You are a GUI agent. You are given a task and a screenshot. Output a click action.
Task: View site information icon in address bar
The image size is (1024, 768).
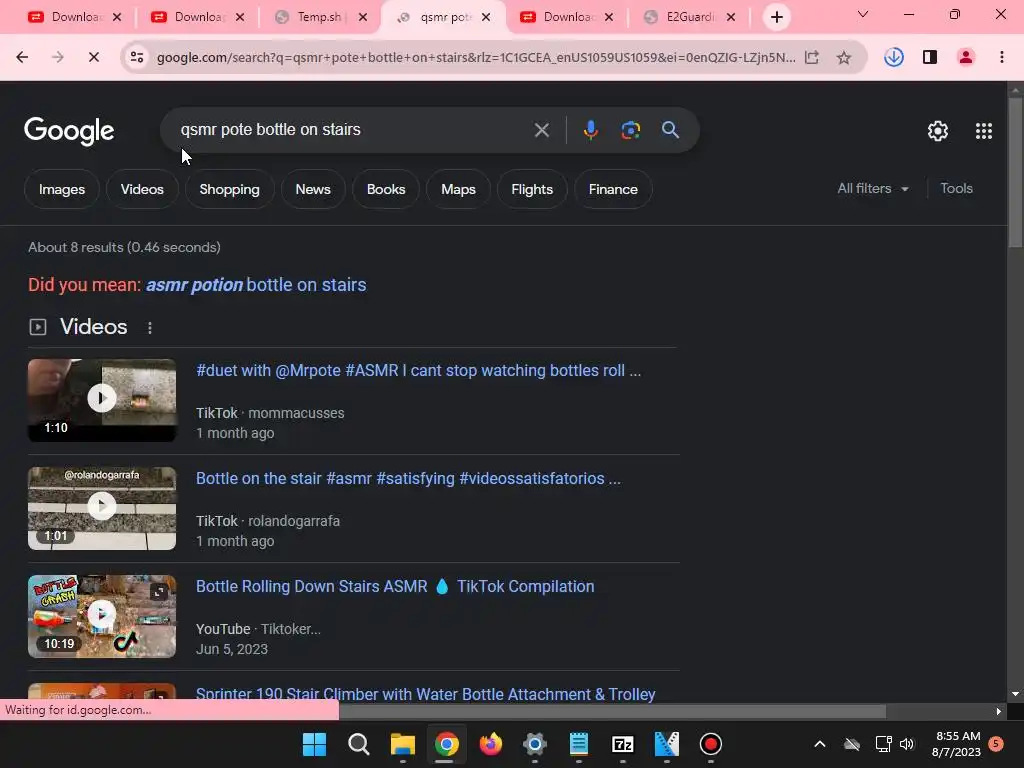point(137,57)
